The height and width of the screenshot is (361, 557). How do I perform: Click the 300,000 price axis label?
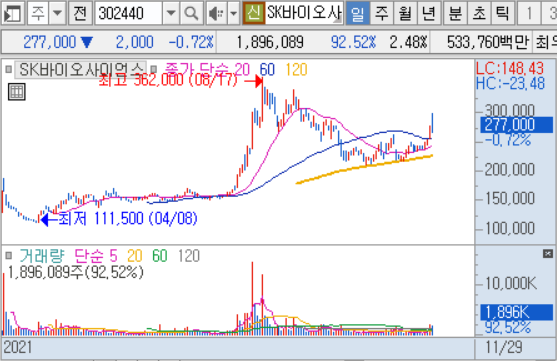509,110
